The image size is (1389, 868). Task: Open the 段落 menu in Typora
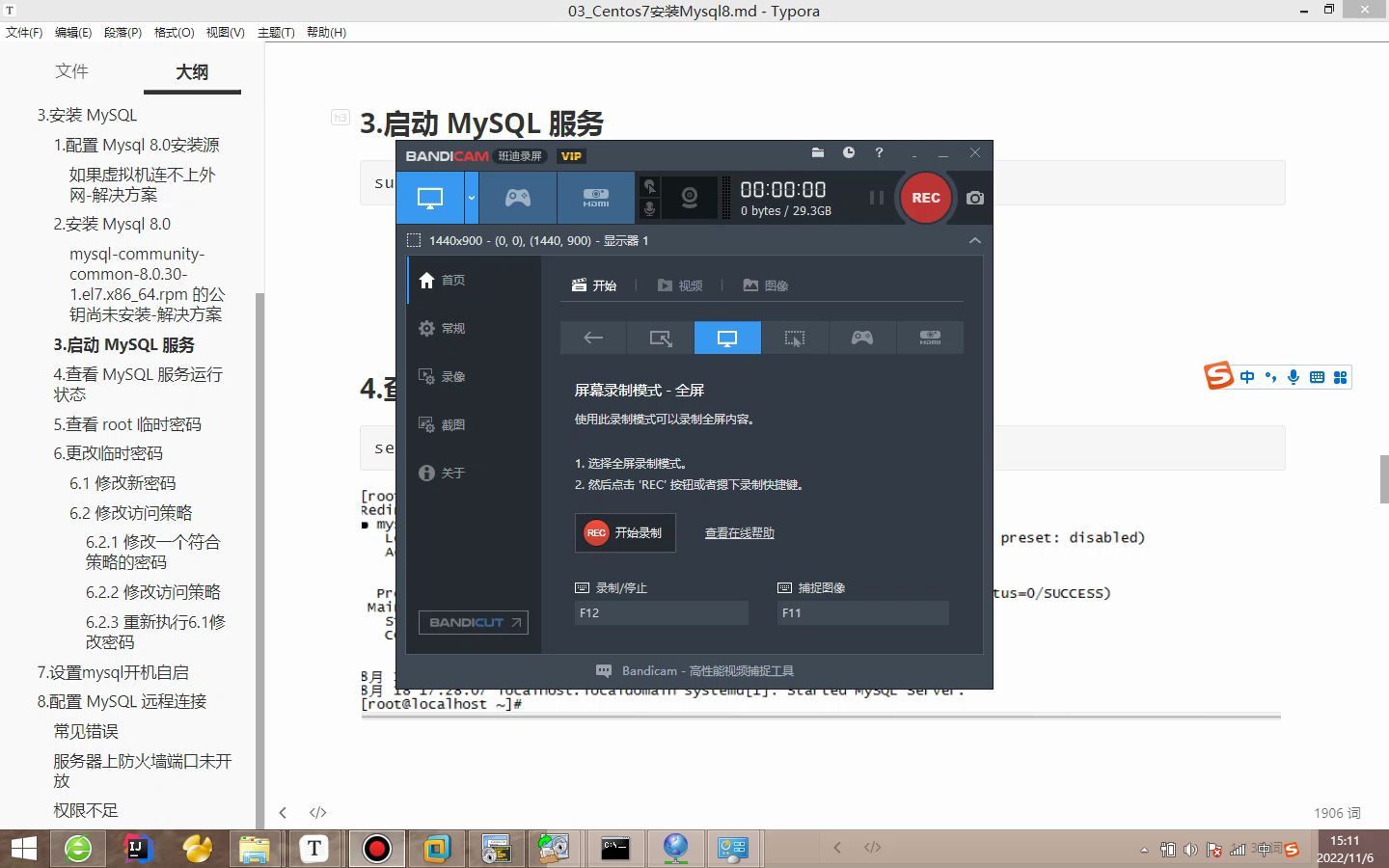(x=123, y=32)
